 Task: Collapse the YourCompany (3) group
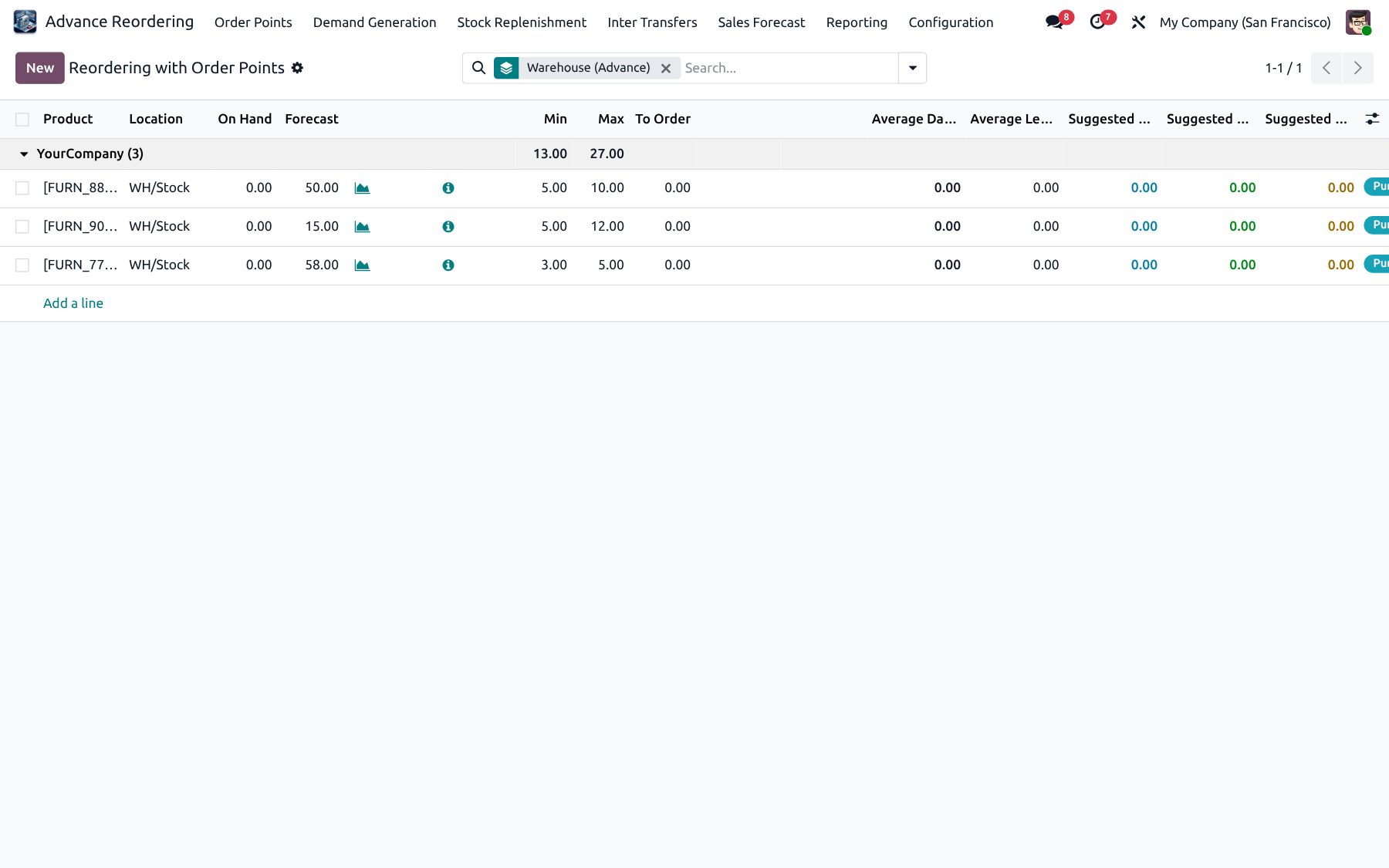click(24, 154)
